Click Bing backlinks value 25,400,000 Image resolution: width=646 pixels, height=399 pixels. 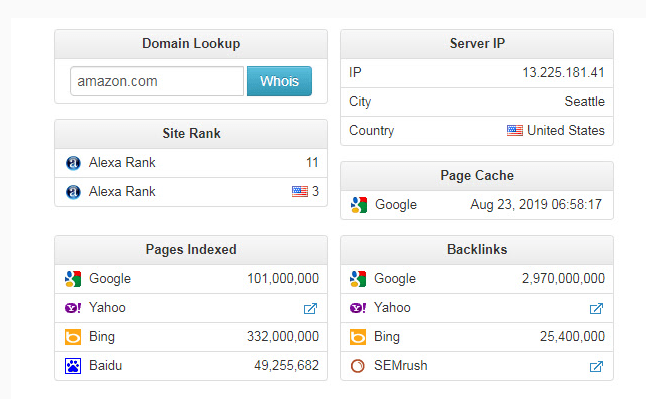coord(572,336)
